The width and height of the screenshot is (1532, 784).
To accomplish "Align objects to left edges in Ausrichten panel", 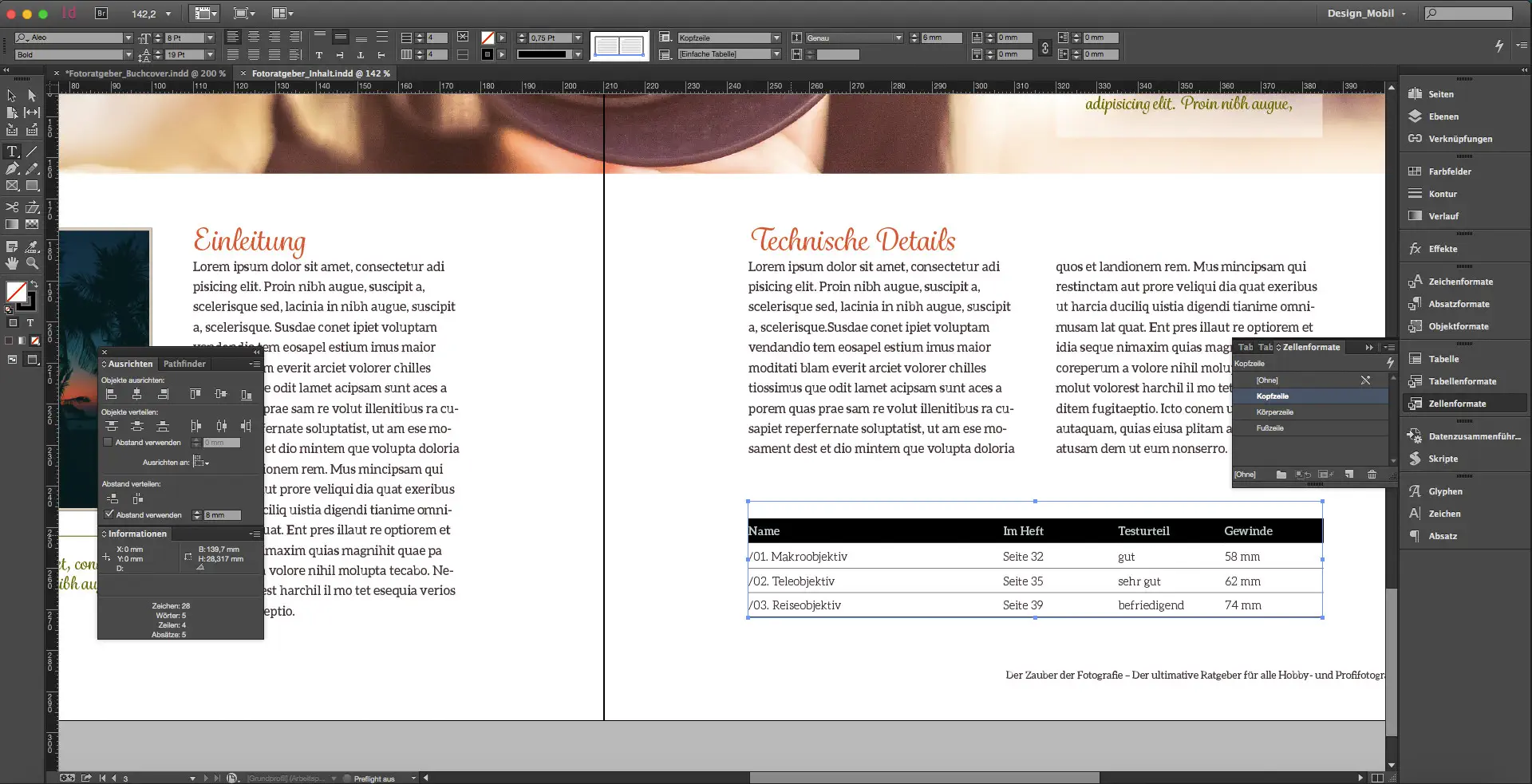I will click(112, 394).
